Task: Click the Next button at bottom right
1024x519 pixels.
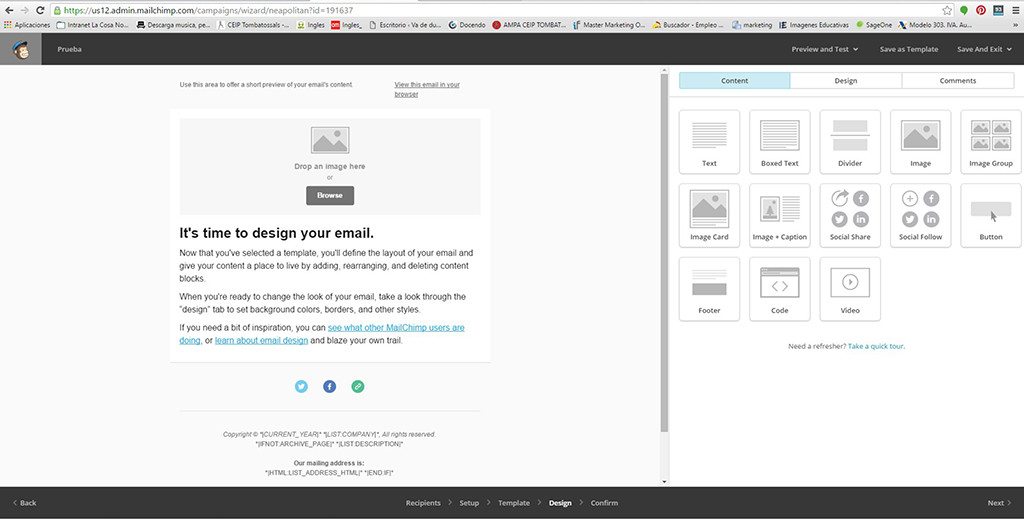Action: point(999,503)
